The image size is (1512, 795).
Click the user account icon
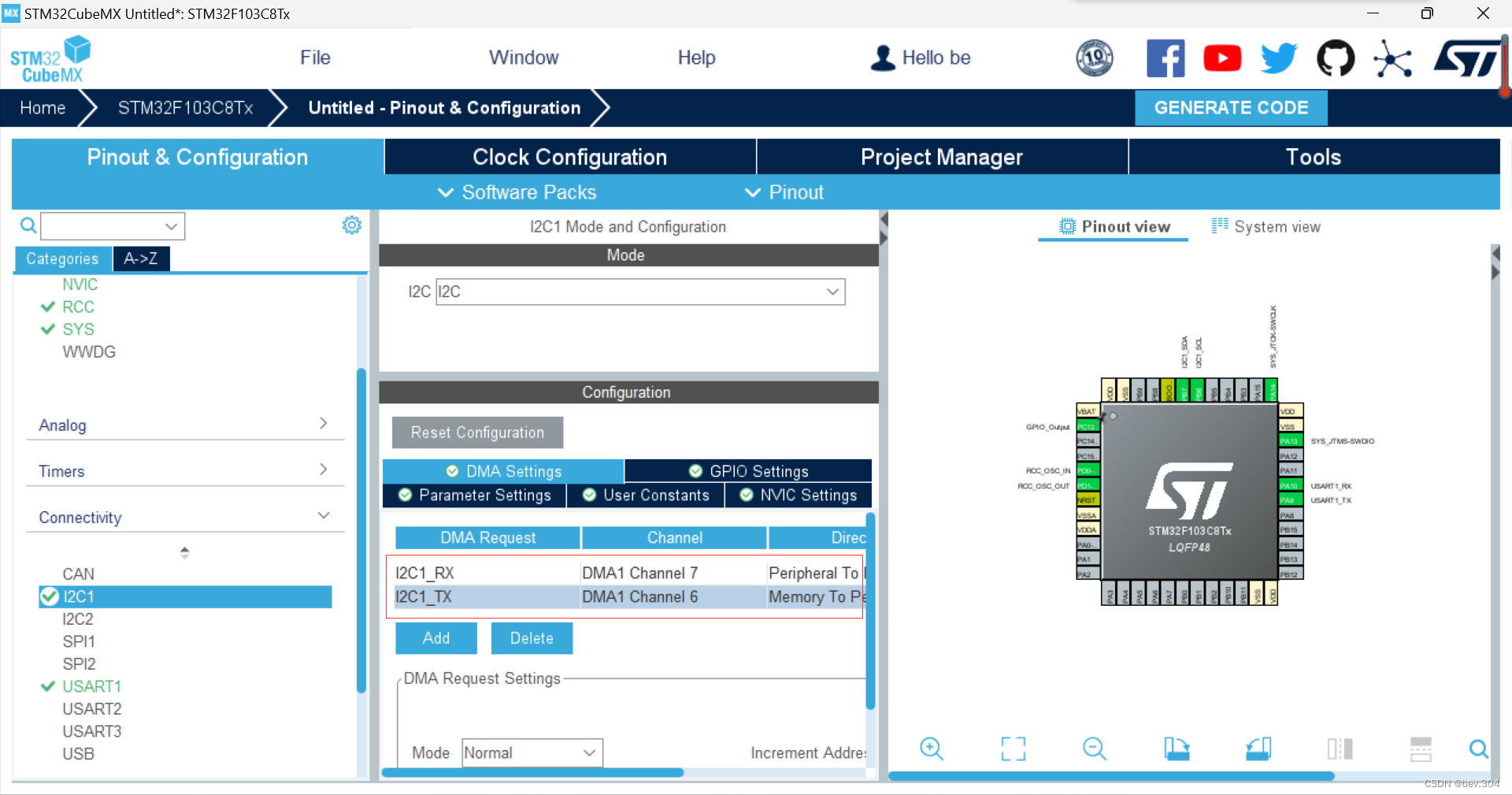pos(883,58)
